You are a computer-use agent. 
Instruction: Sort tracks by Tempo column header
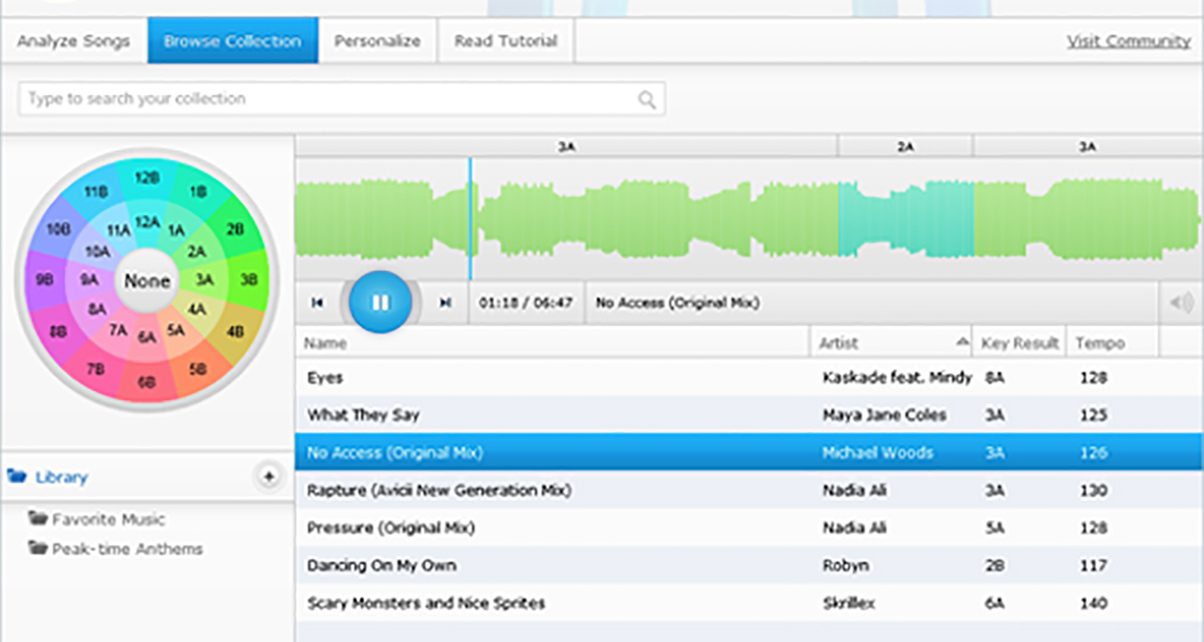tap(1100, 343)
